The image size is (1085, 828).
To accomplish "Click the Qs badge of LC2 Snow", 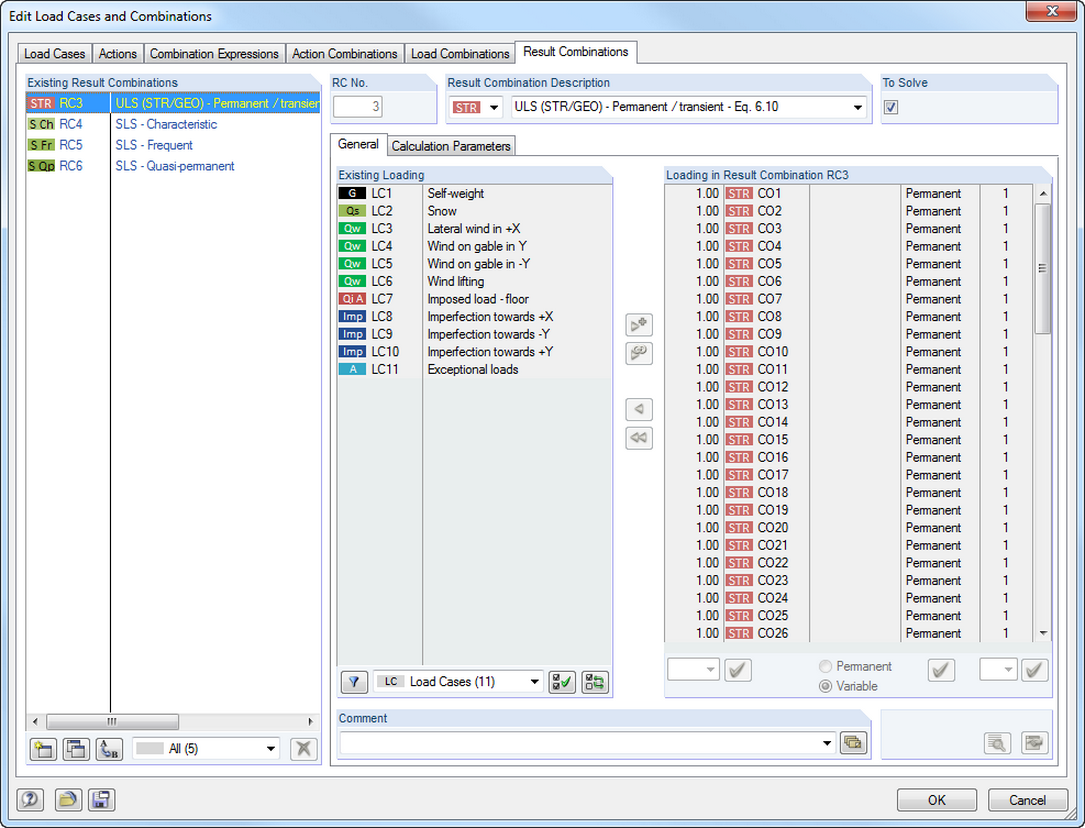I will point(352,211).
